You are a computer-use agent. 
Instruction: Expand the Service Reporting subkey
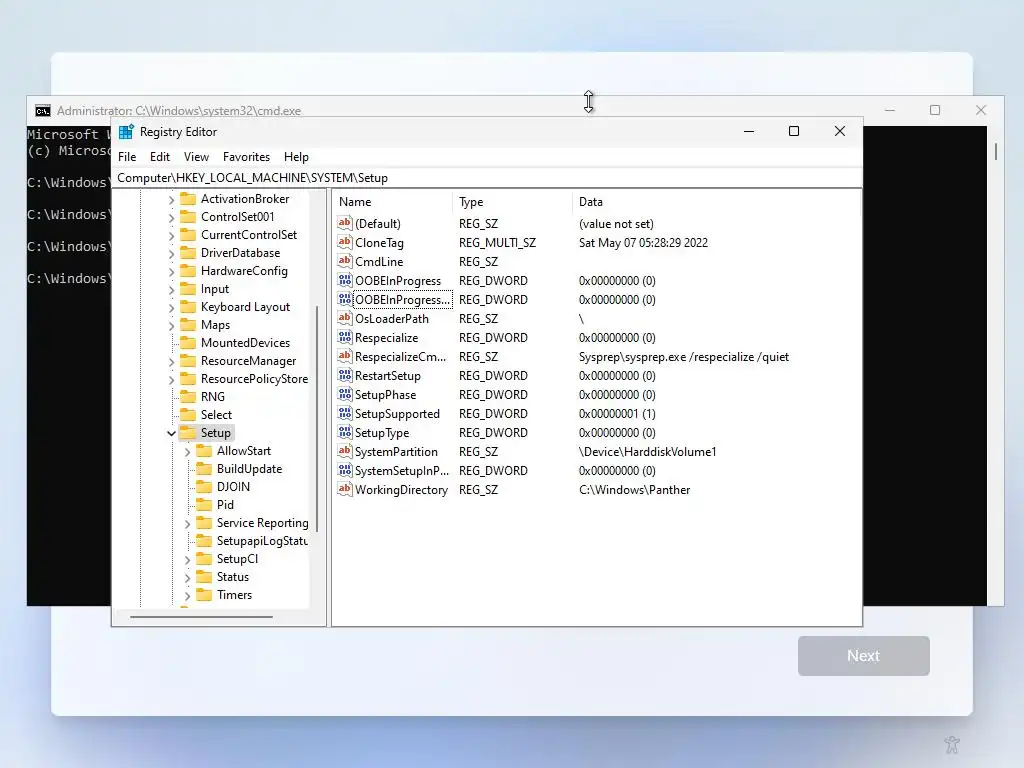pos(187,523)
